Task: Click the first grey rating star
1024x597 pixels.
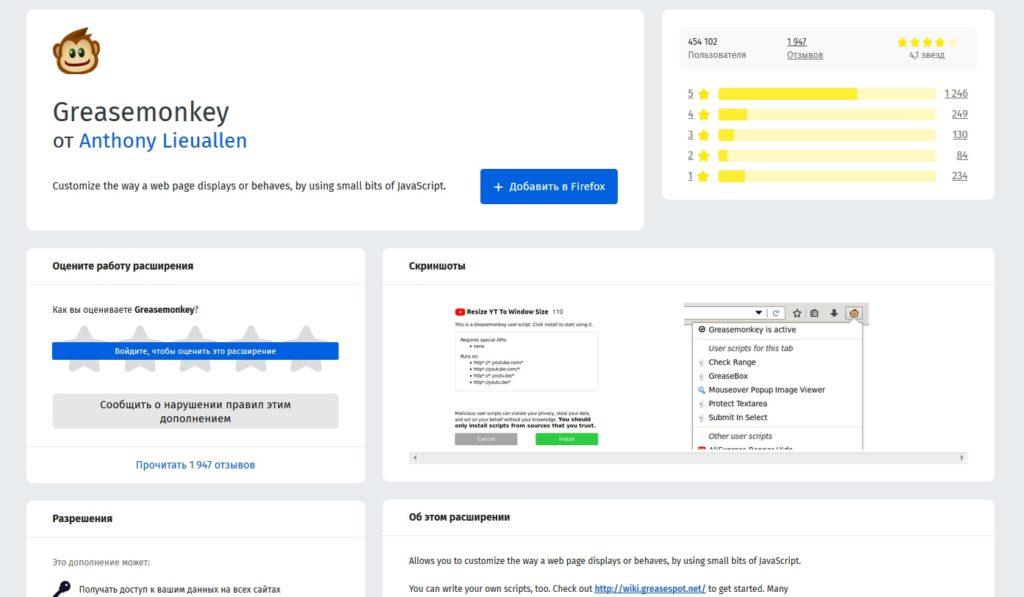Action: (84, 349)
